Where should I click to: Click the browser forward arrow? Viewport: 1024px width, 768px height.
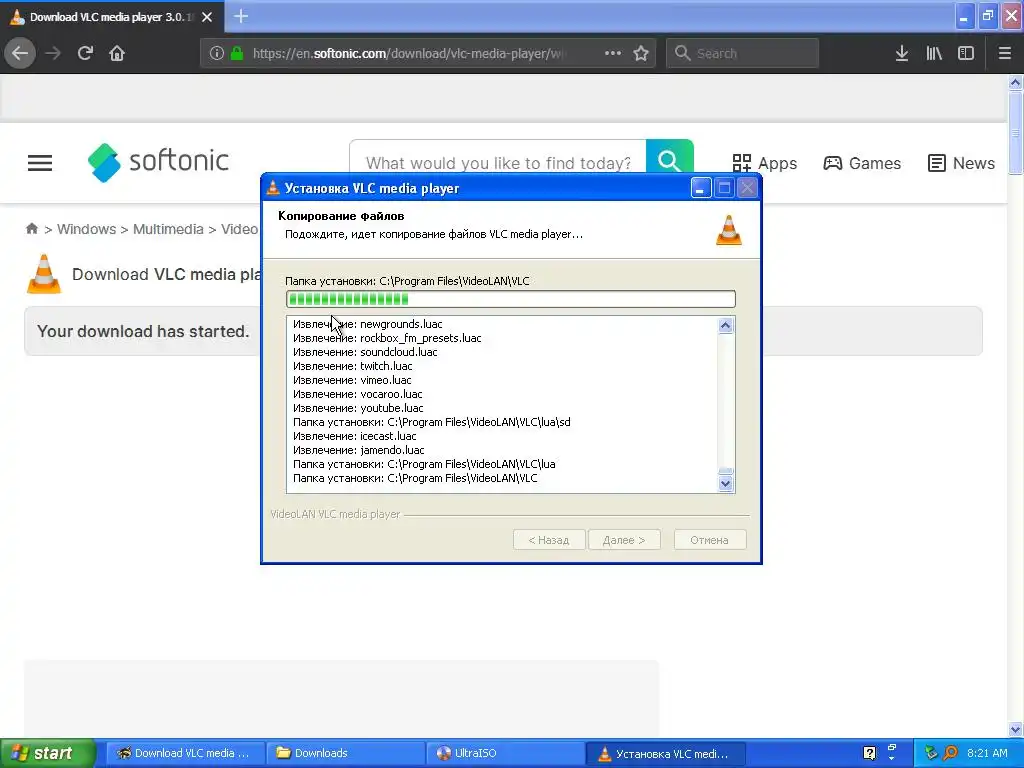click(53, 53)
